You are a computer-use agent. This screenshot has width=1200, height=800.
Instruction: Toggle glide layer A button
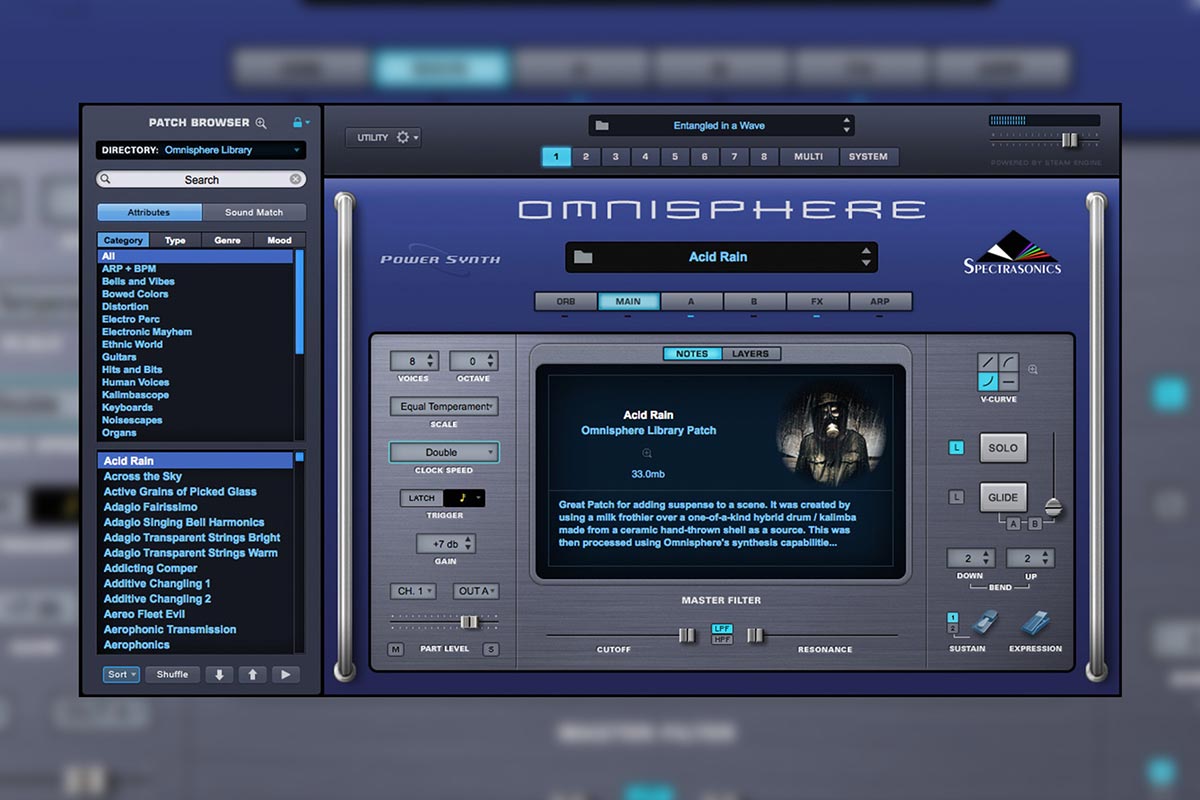[1014, 524]
